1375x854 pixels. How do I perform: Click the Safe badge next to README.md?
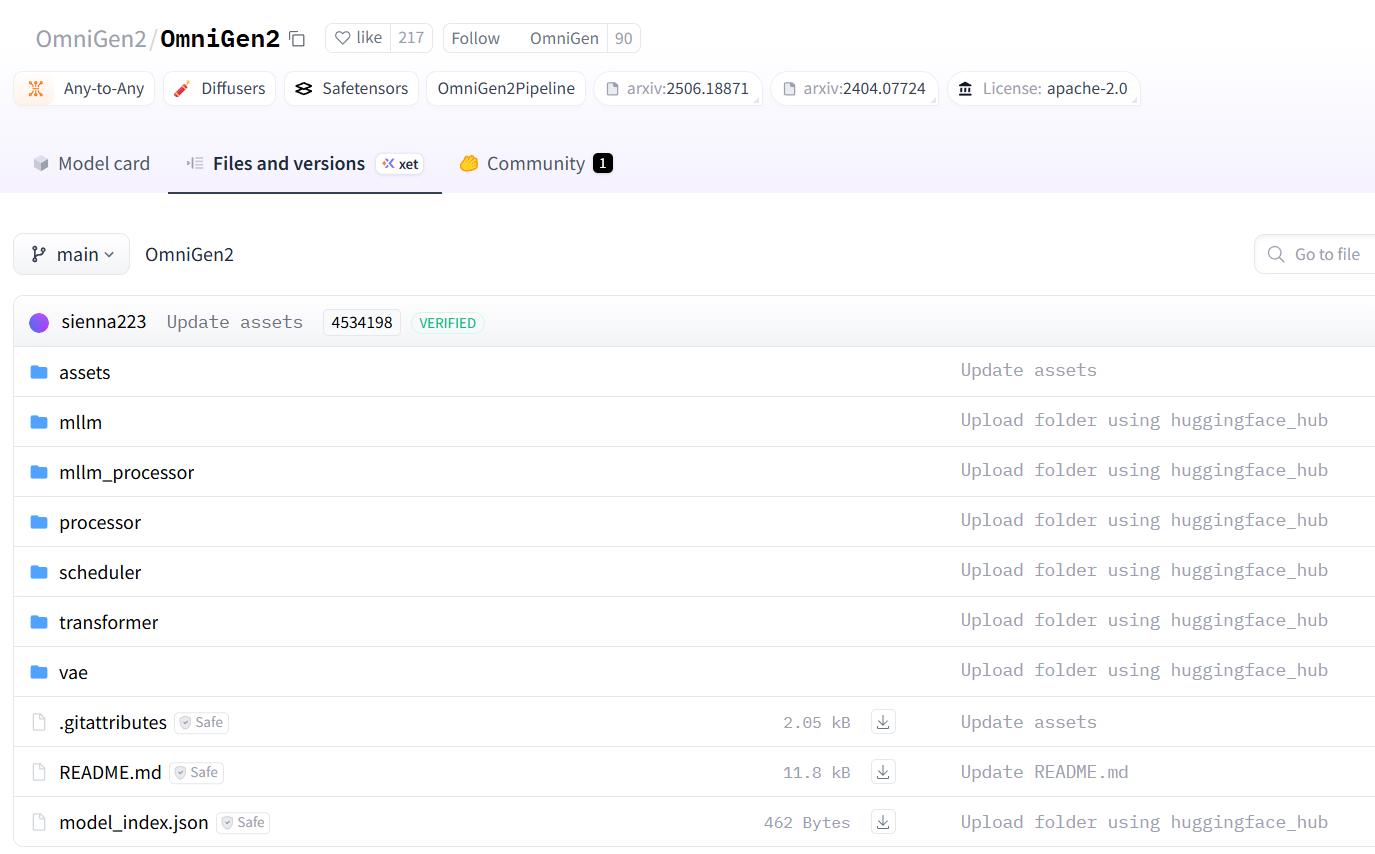pyautogui.click(x=196, y=772)
